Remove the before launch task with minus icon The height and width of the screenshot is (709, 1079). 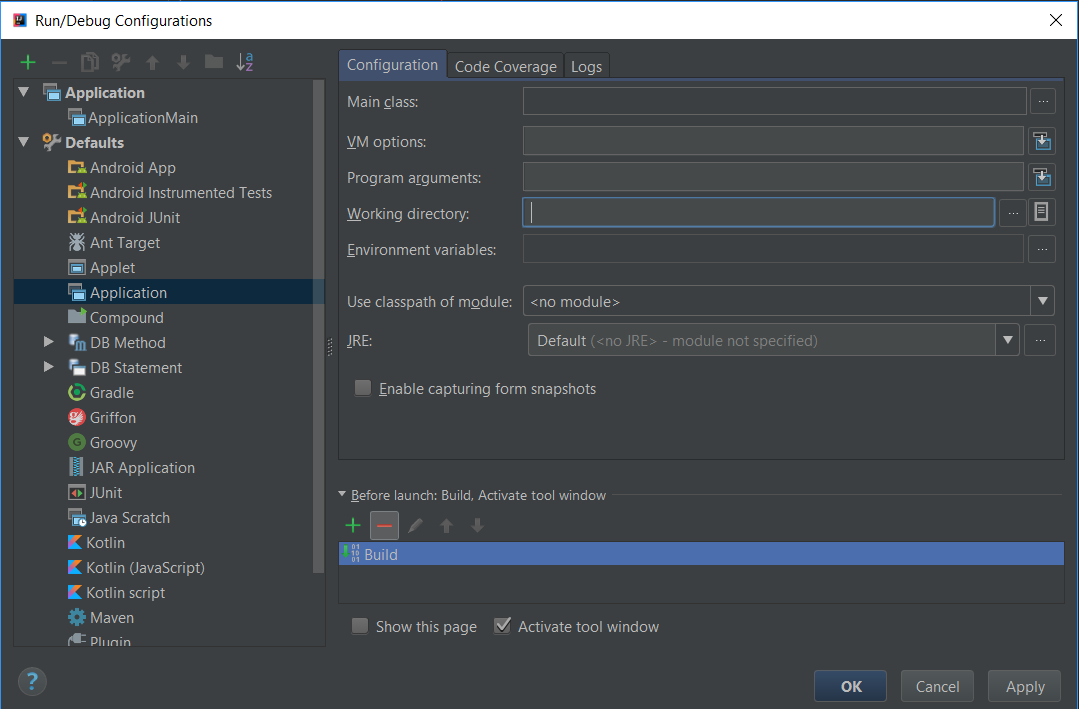coord(384,525)
